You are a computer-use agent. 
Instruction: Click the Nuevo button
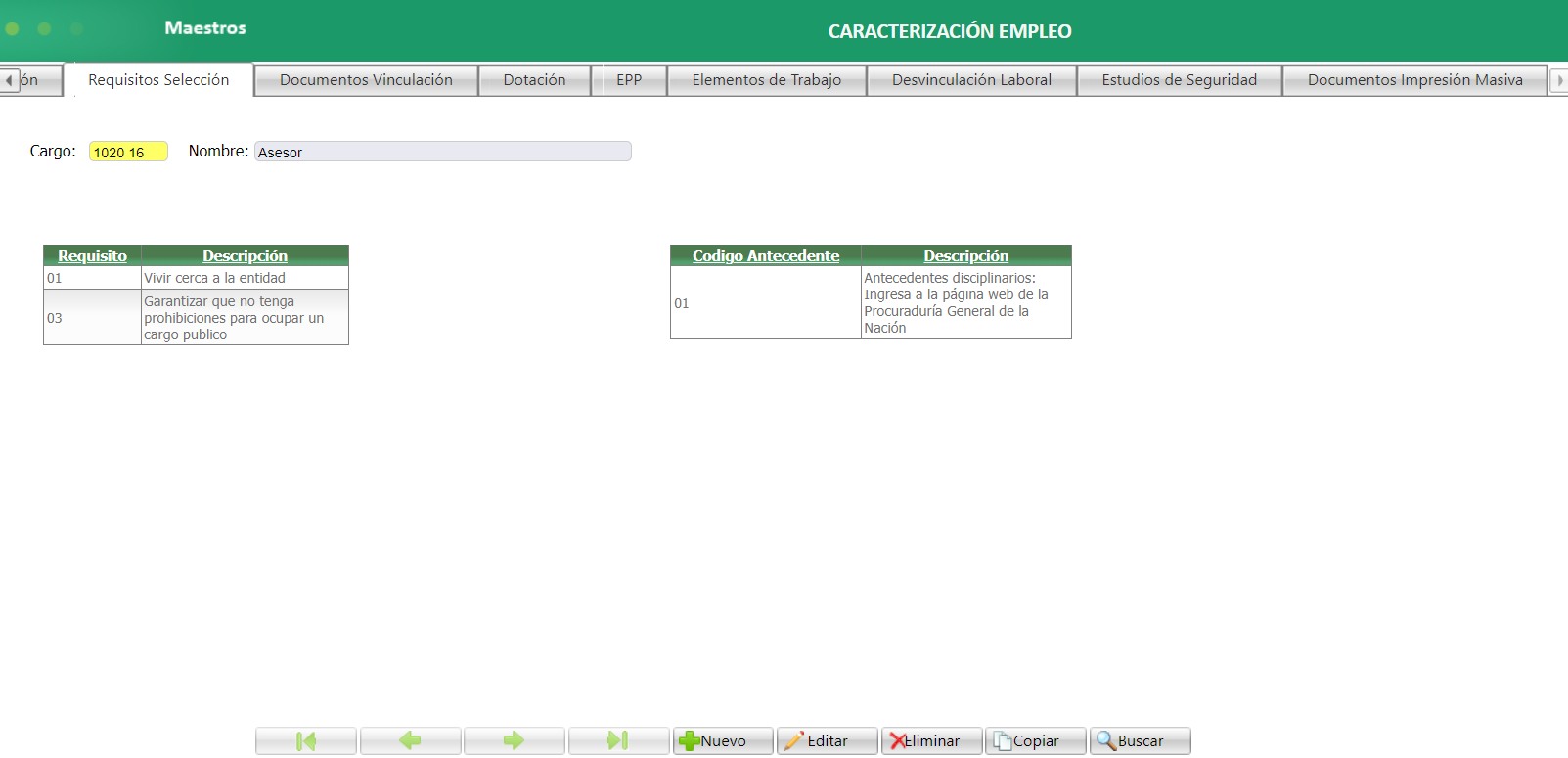723,740
